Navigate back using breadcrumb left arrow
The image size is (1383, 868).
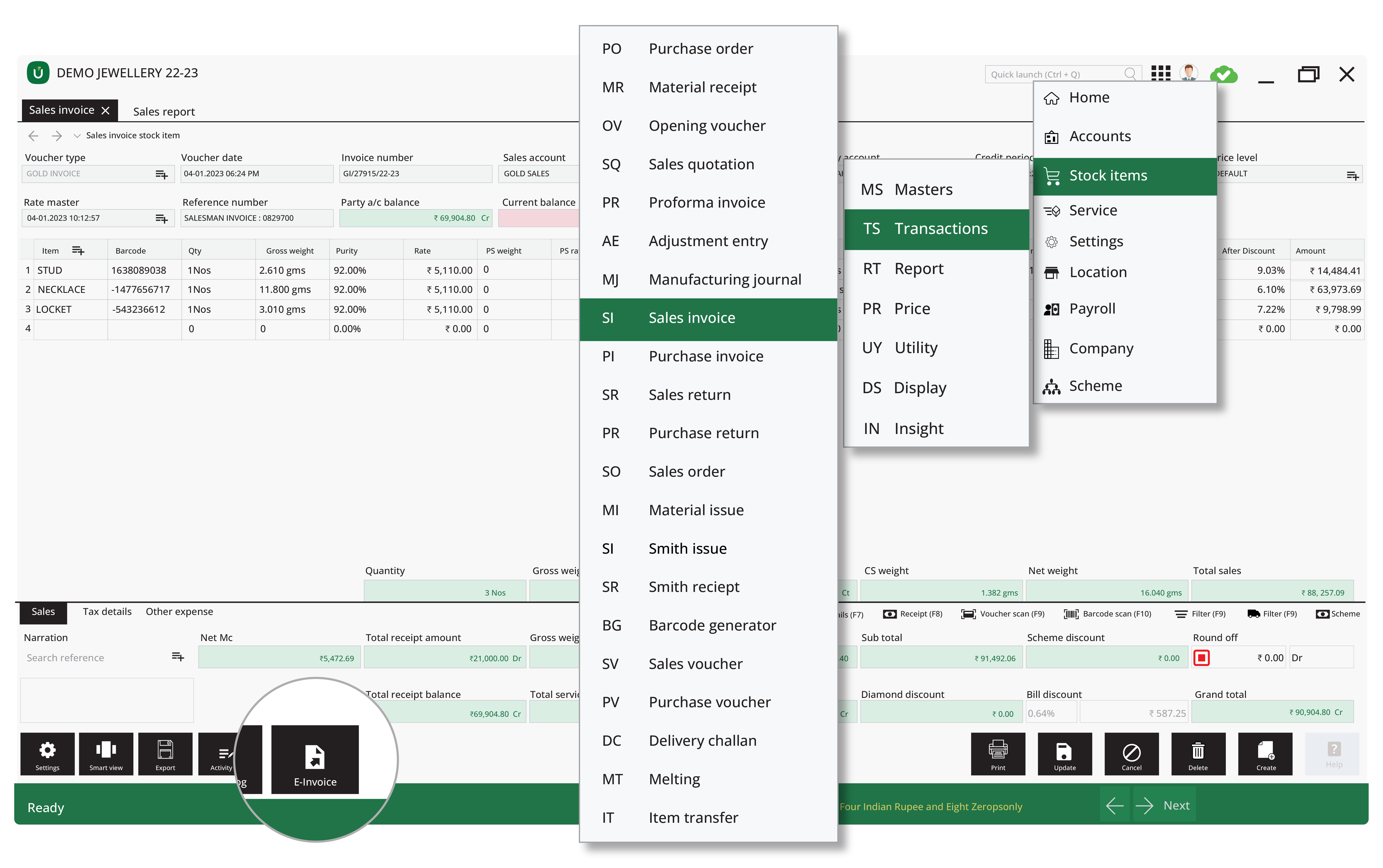click(33, 135)
